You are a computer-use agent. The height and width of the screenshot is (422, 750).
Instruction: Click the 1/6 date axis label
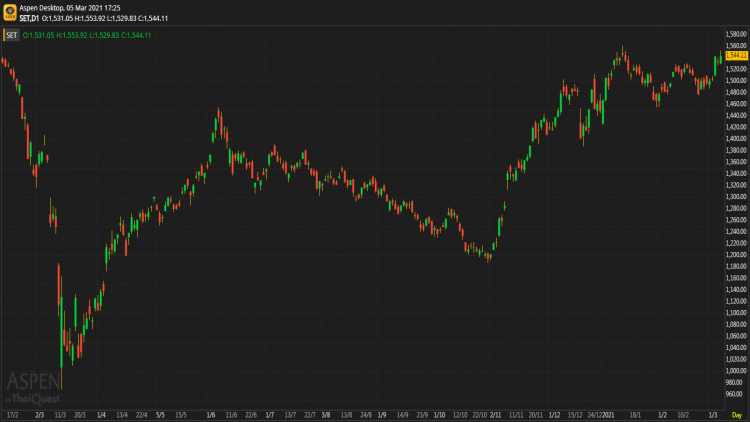[x=210, y=415]
